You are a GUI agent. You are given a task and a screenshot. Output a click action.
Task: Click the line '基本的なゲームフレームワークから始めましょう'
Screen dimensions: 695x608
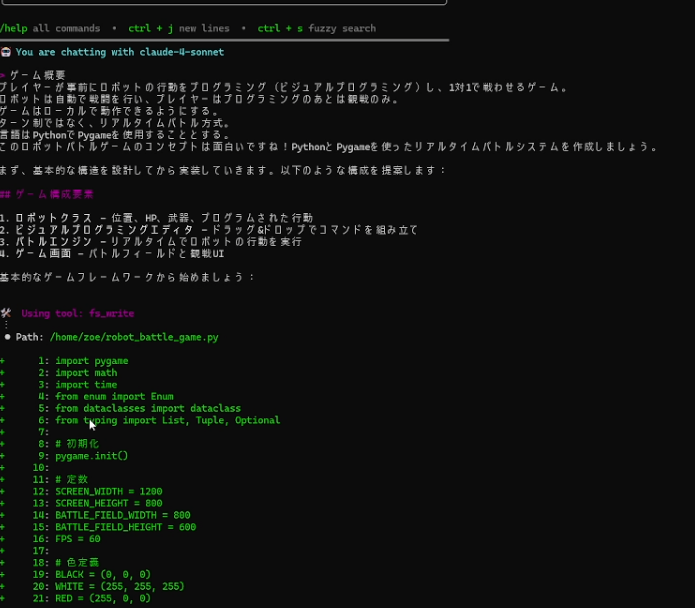pyautogui.click(x=127, y=277)
